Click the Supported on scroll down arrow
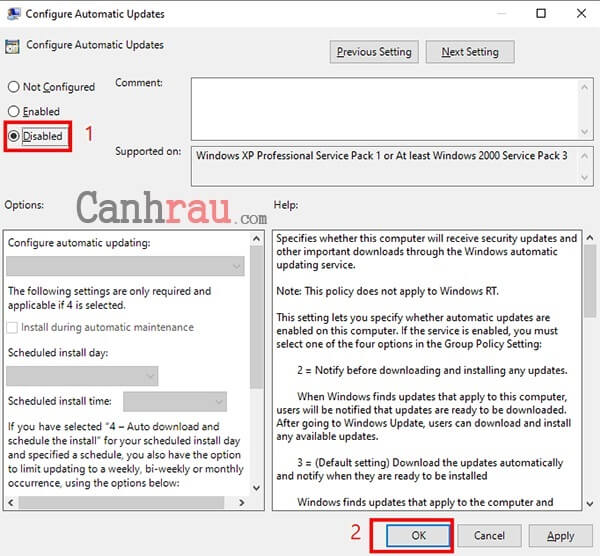This screenshot has height=556, width=600. pos(584,177)
